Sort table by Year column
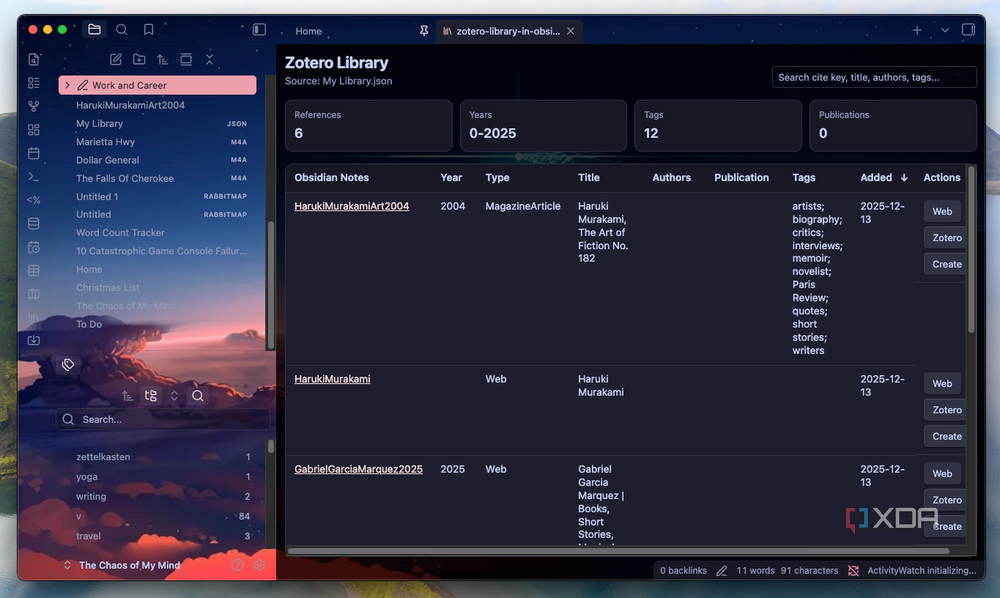Viewport: 1000px width, 598px height. point(451,177)
